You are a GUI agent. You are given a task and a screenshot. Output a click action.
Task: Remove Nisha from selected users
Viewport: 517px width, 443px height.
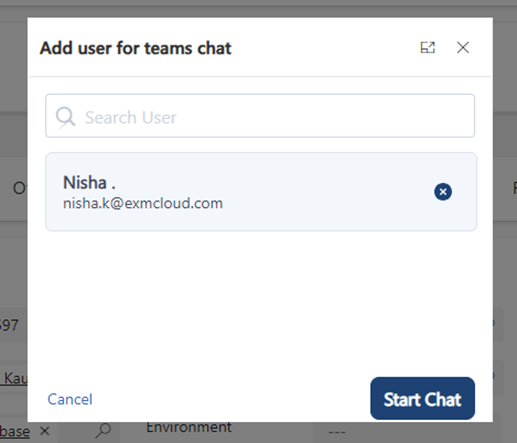coord(443,192)
